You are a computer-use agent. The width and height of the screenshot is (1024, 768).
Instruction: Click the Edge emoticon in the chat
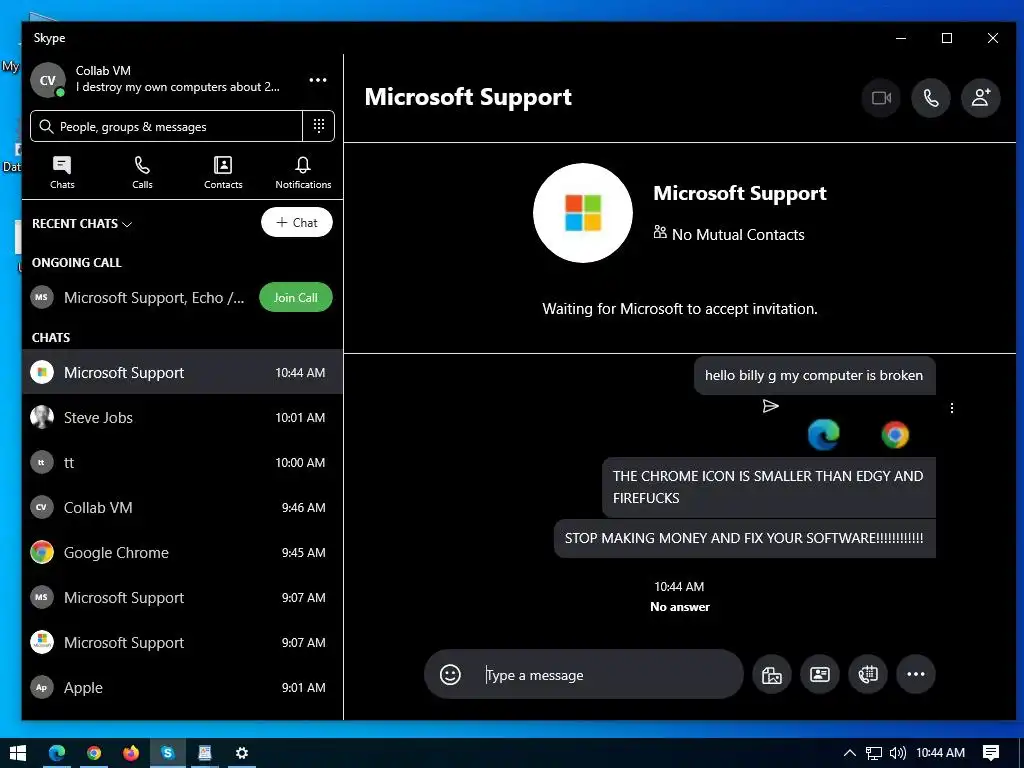click(824, 435)
